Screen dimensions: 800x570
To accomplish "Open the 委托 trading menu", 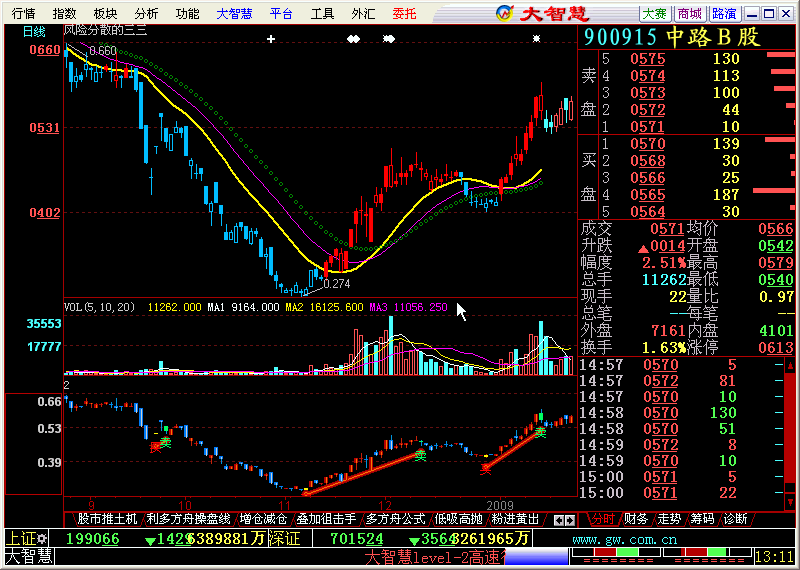I will pos(405,13).
